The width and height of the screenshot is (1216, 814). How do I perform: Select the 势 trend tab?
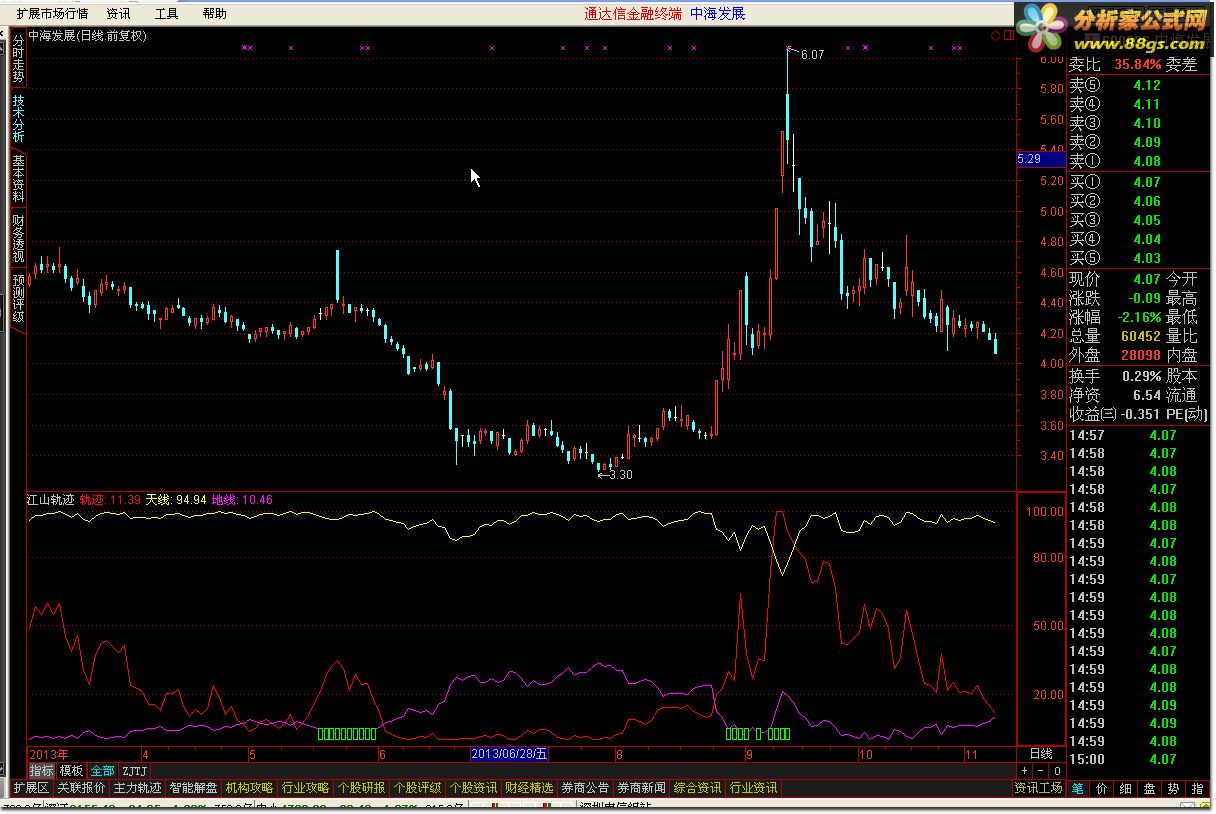click(x=1173, y=788)
